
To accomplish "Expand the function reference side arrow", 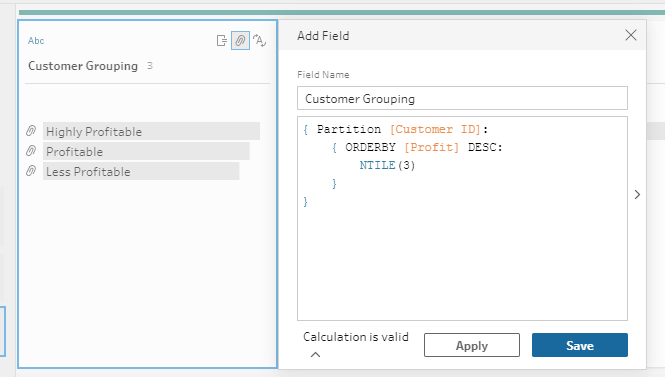I will click(x=637, y=195).
